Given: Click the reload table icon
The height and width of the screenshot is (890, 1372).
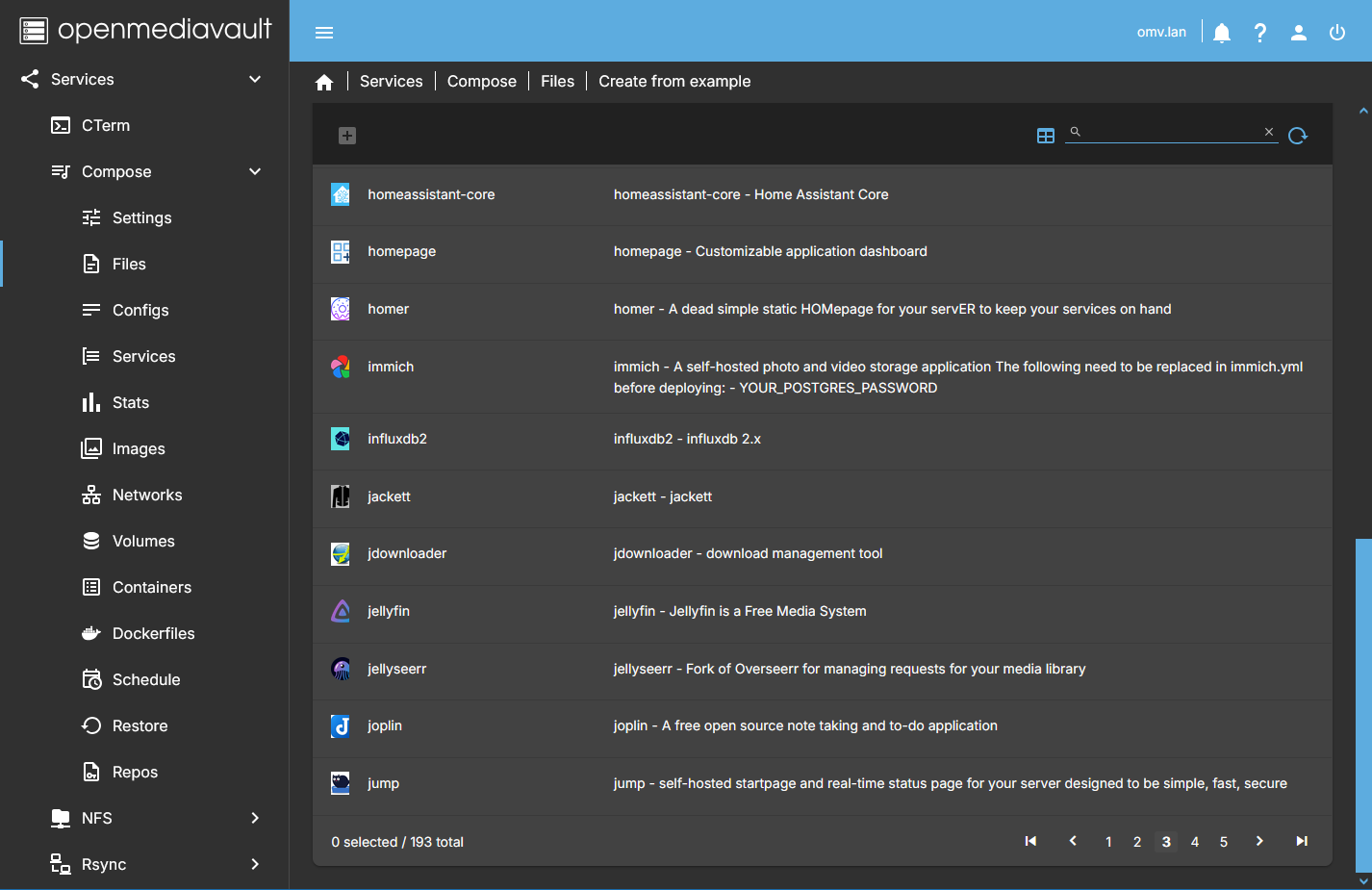Looking at the screenshot, I should (x=1298, y=136).
